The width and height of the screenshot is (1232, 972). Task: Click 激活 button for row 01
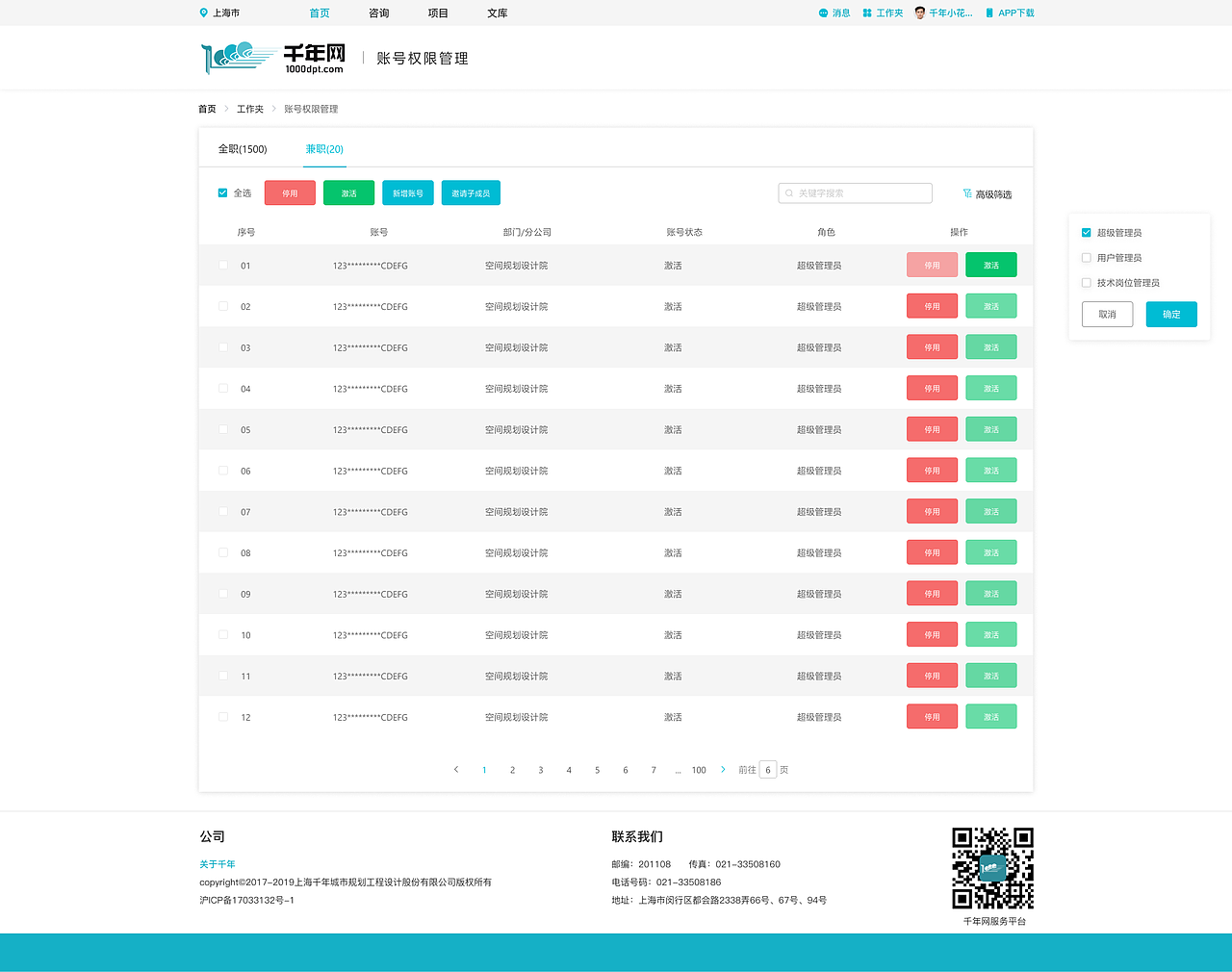click(x=991, y=265)
